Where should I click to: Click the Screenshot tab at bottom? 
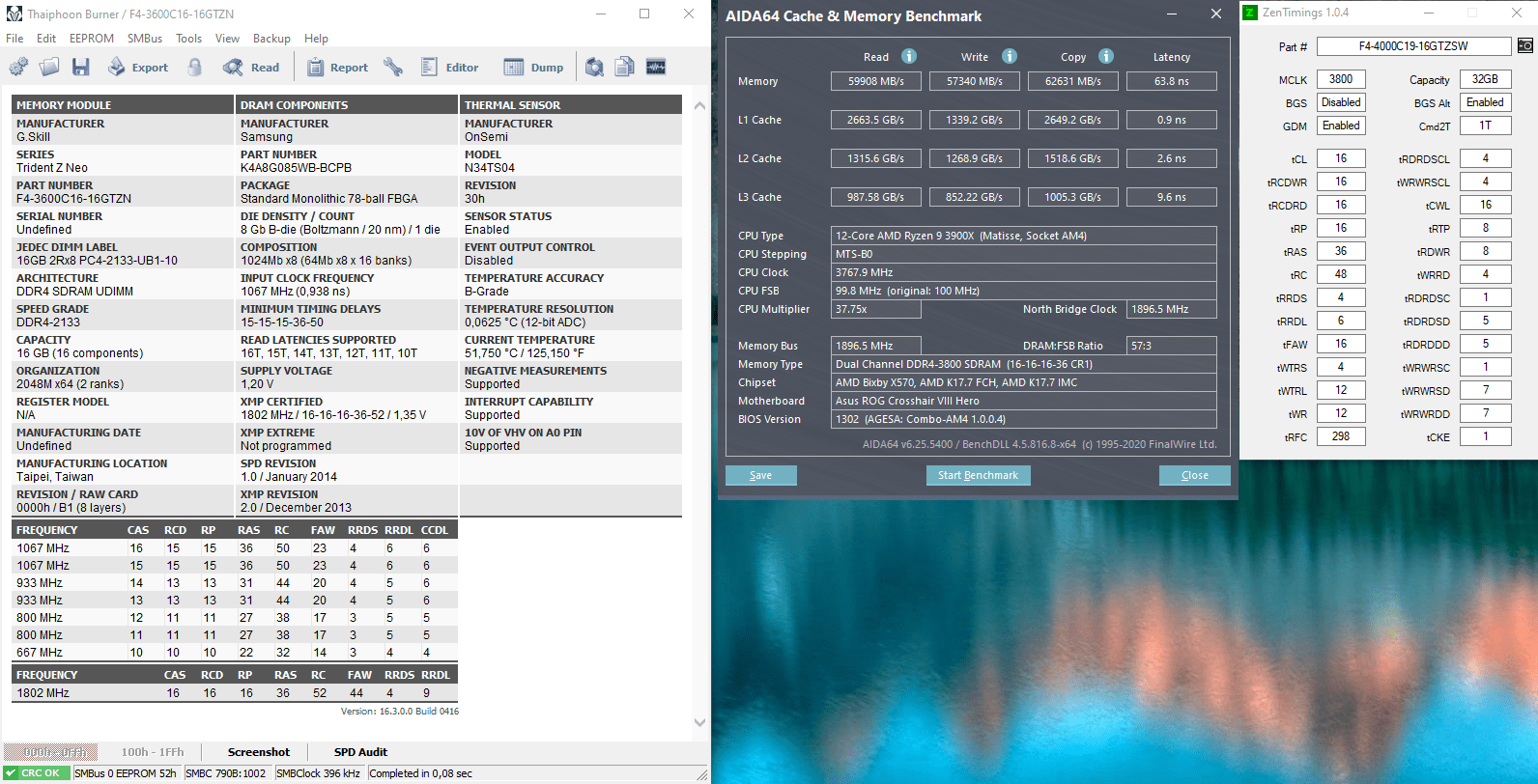click(x=259, y=752)
